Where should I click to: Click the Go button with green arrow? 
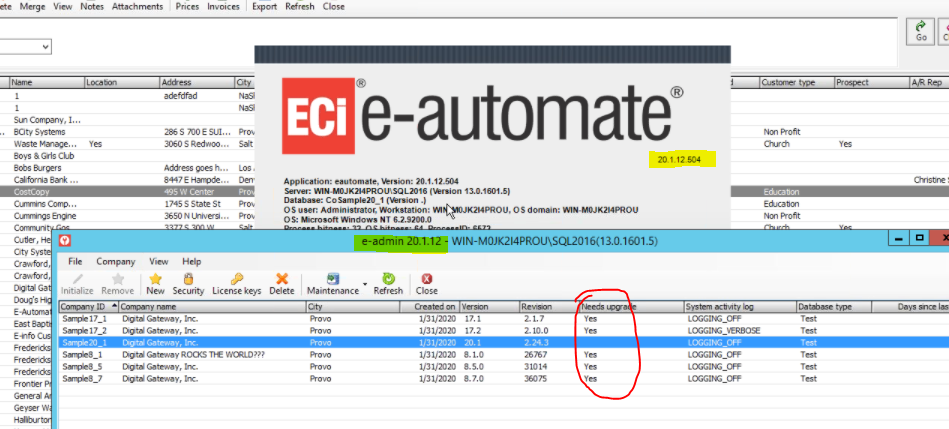click(921, 31)
